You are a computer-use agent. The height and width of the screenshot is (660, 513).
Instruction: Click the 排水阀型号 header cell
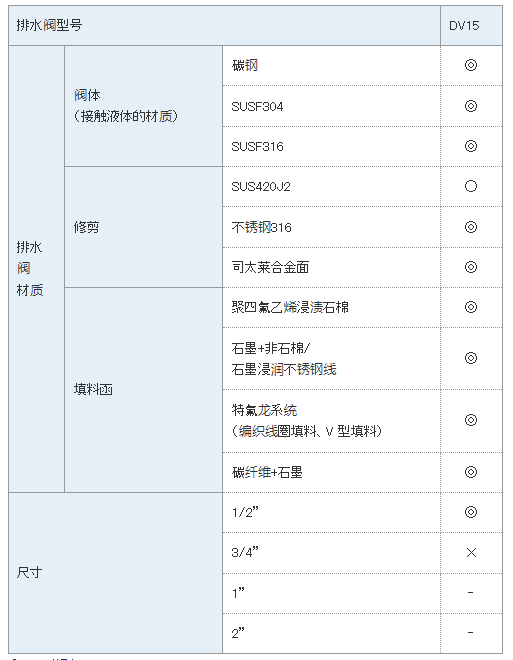[224, 26]
